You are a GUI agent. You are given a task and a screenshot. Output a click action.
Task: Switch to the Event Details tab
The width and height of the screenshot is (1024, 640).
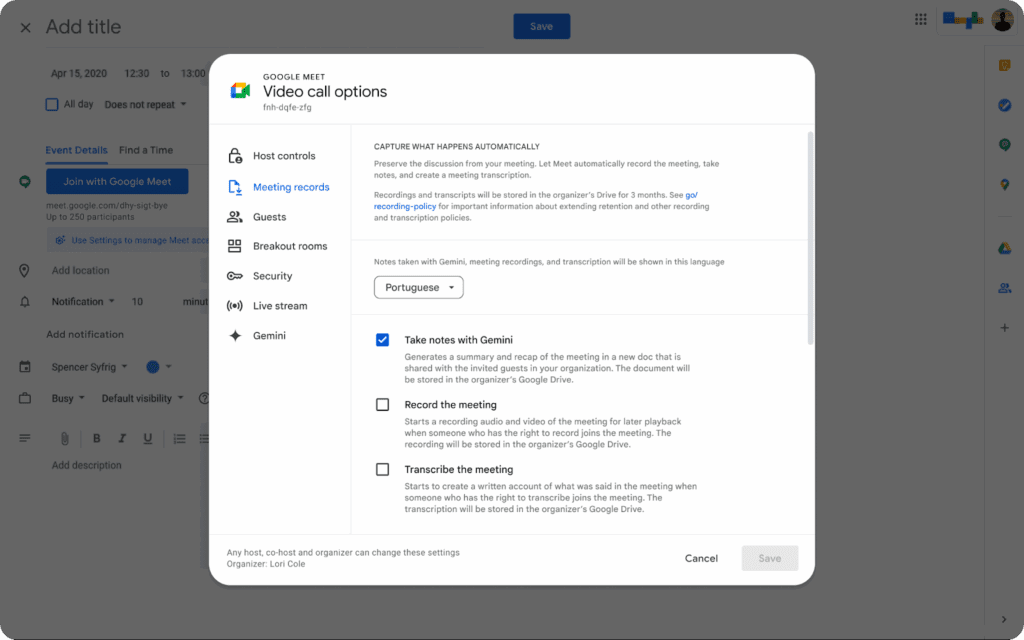(x=76, y=150)
